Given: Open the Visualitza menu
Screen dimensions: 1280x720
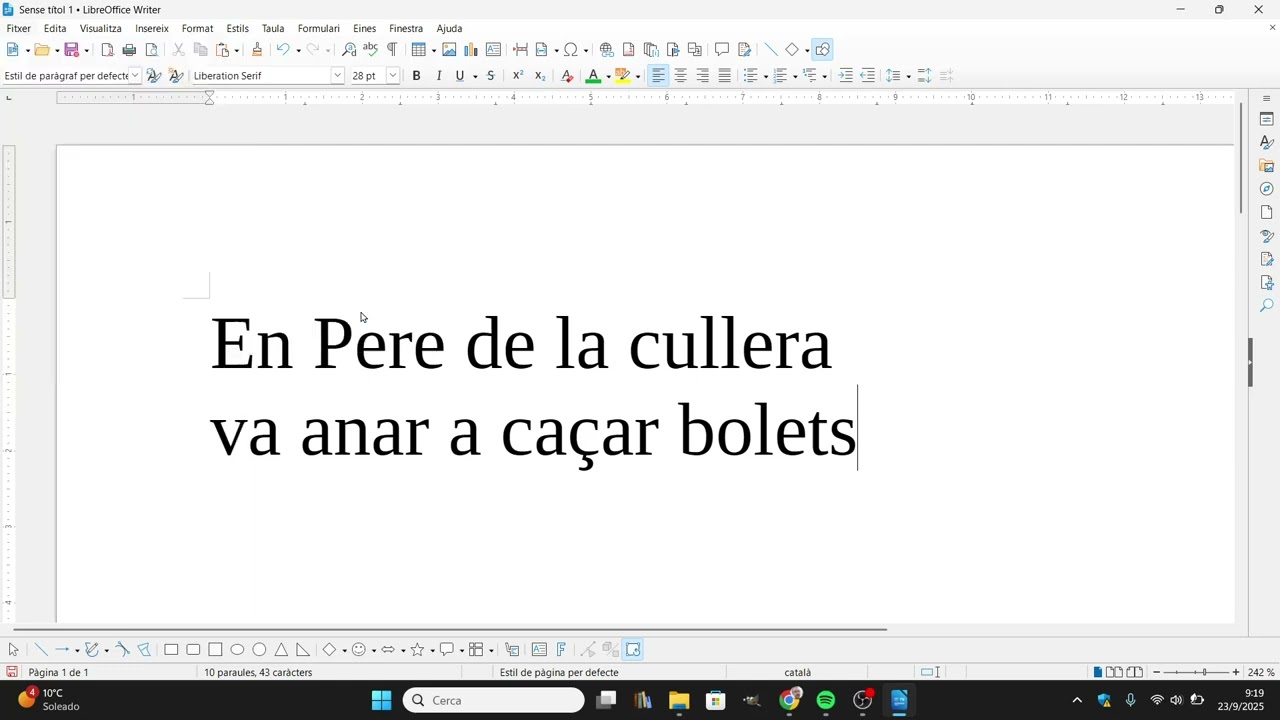Looking at the screenshot, I should tap(101, 29).
